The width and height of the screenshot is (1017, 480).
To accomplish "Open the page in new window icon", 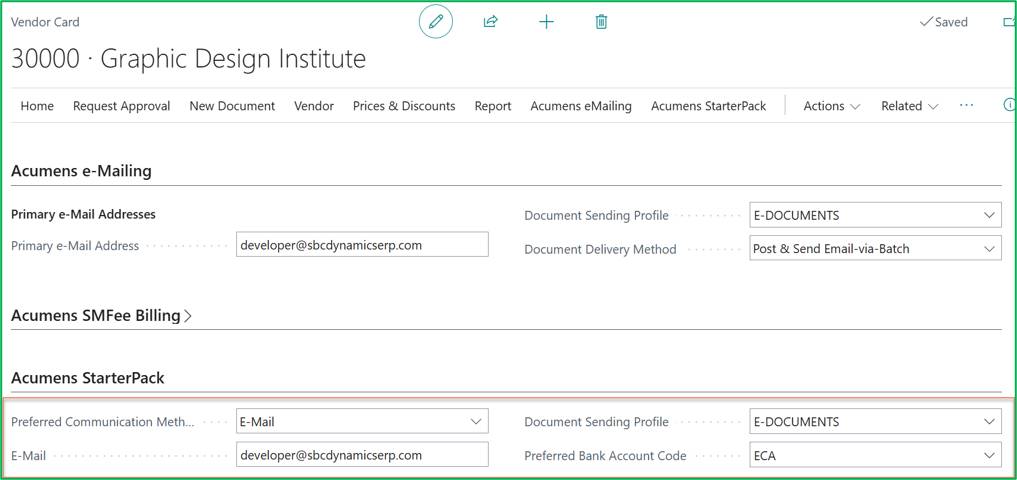I will (1009, 22).
